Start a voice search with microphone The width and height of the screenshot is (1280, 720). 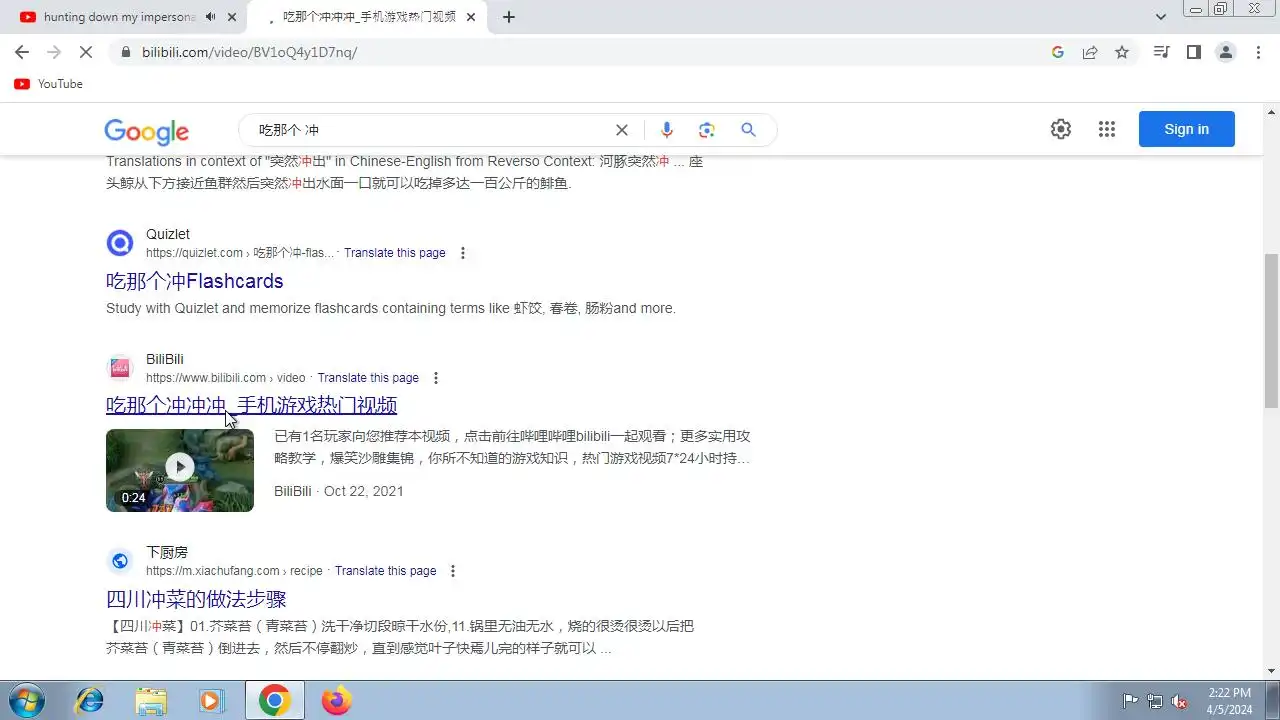tap(667, 130)
